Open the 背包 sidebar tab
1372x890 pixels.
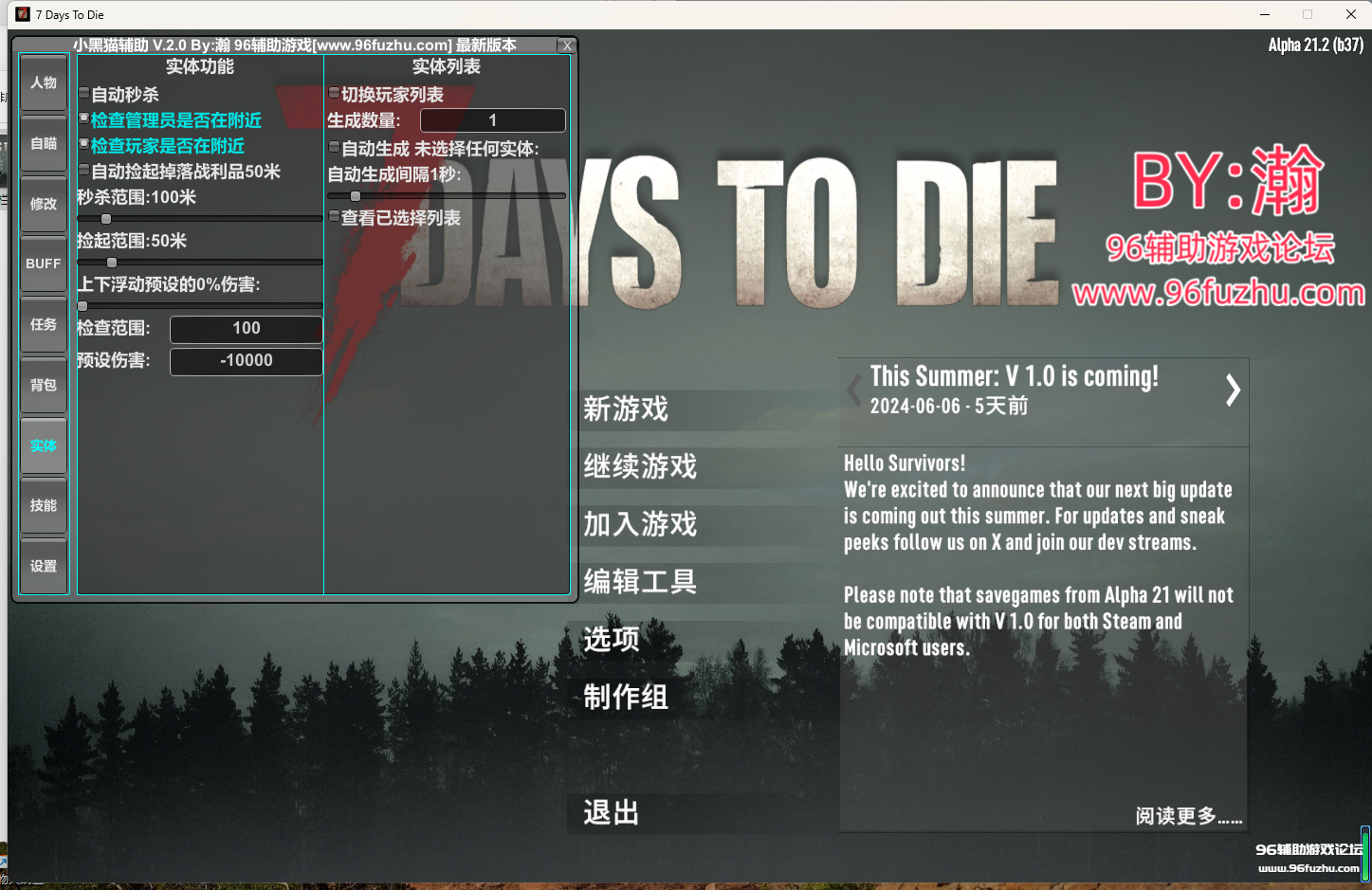44,385
